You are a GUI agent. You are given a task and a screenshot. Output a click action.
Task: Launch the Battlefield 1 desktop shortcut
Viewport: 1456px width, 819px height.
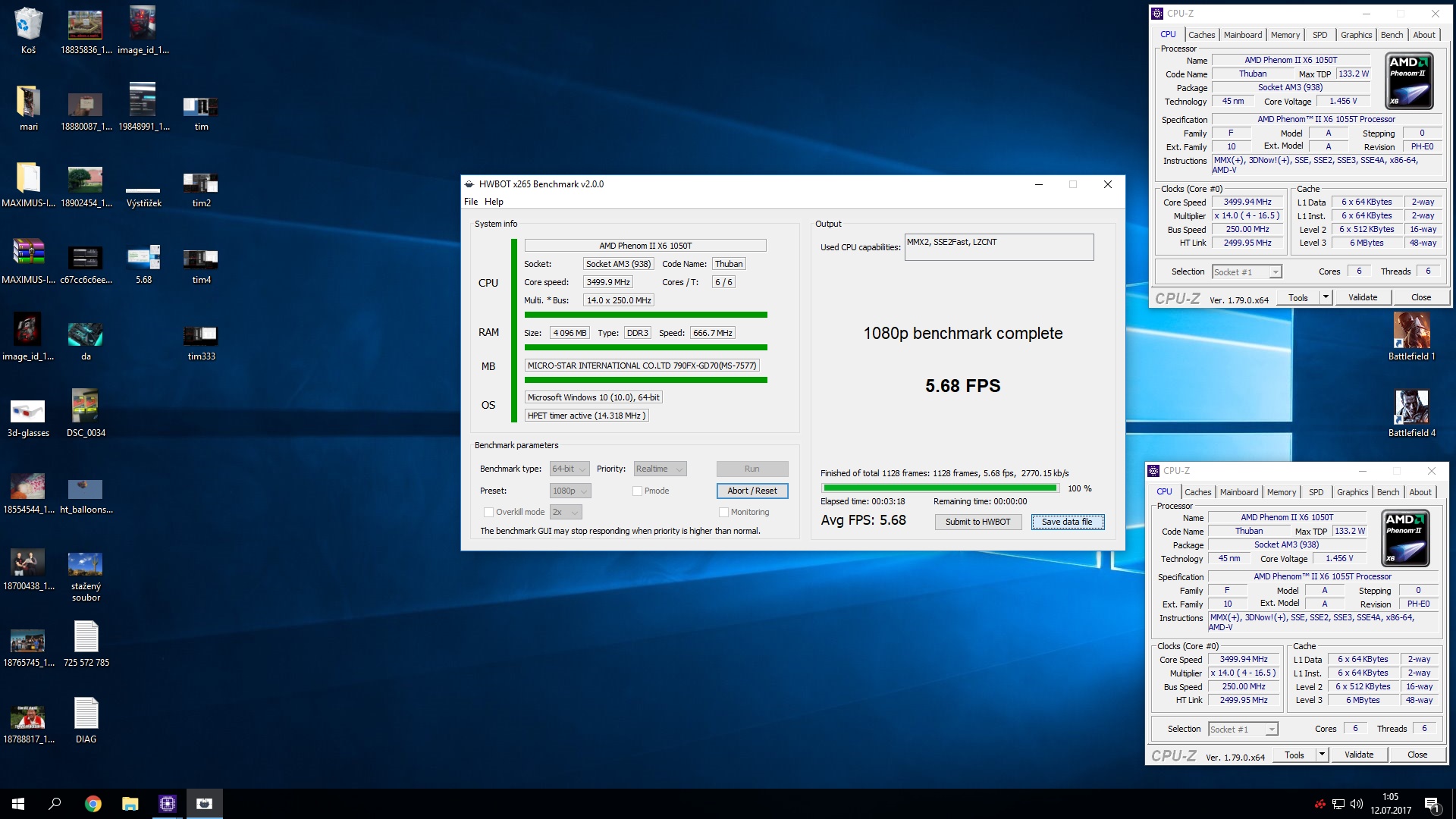point(1411,337)
